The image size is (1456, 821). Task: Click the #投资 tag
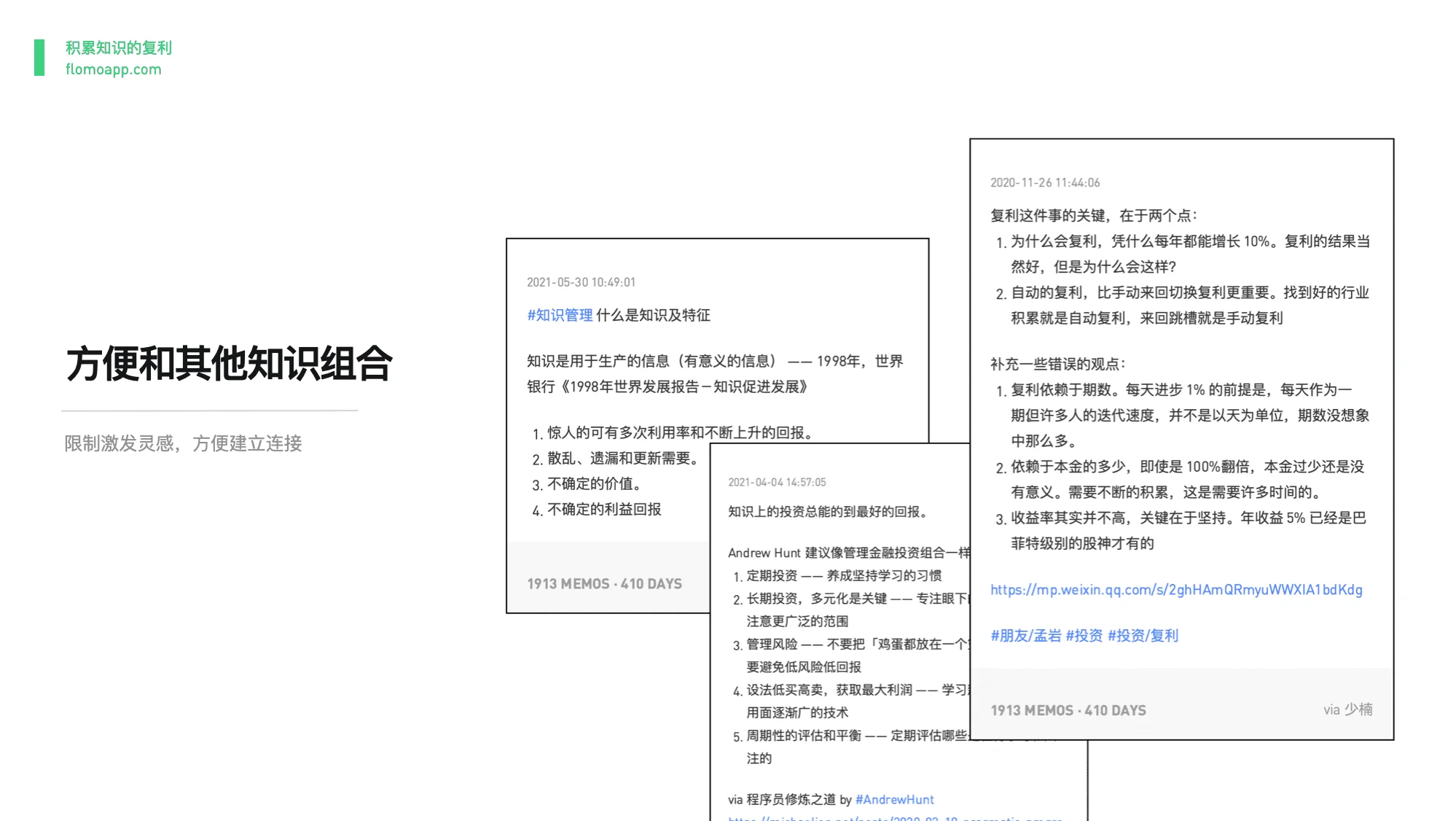click(x=1084, y=636)
